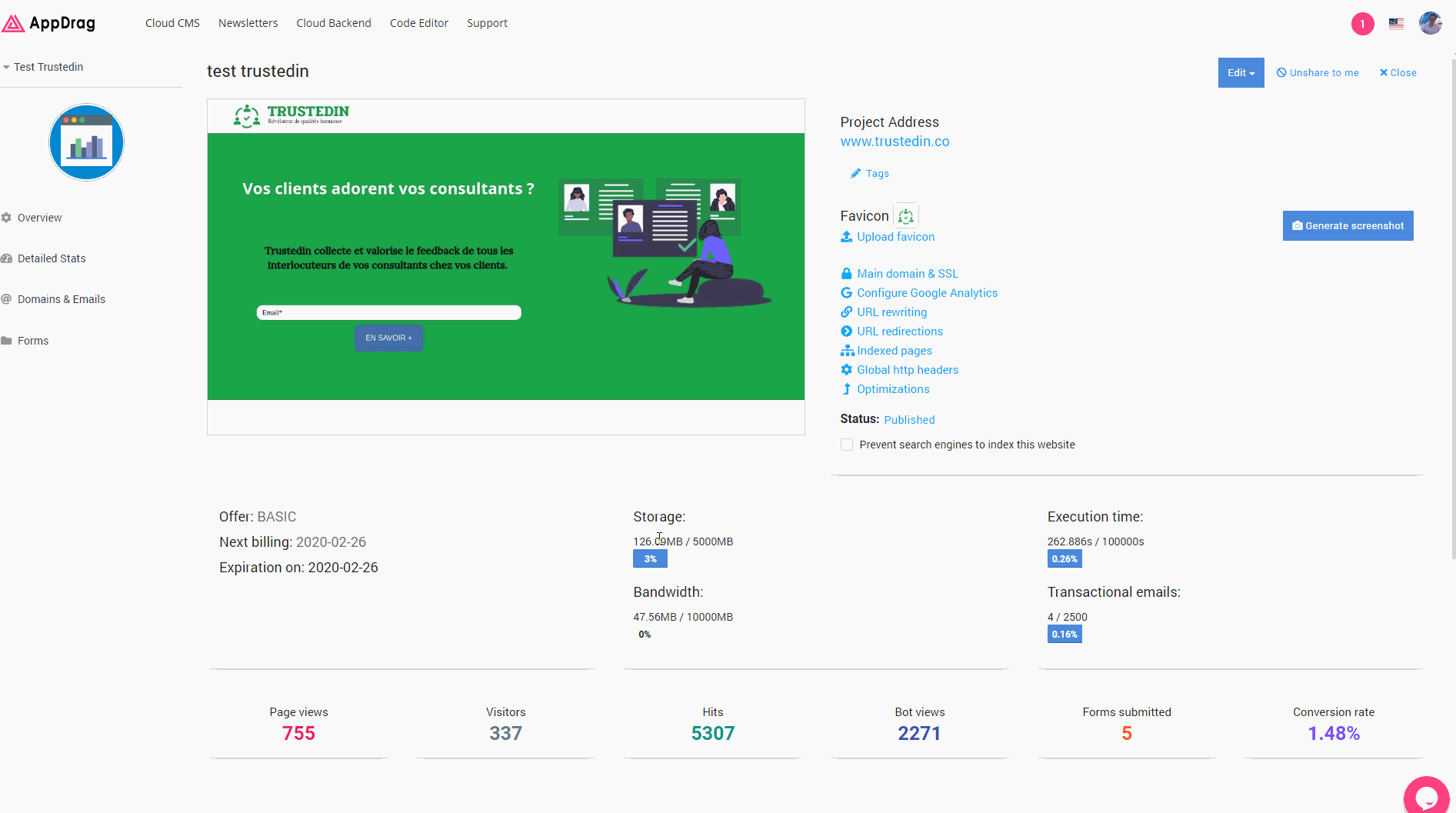The height and width of the screenshot is (813, 1456).
Task: Click the favicon preview icon
Action: click(x=906, y=216)
